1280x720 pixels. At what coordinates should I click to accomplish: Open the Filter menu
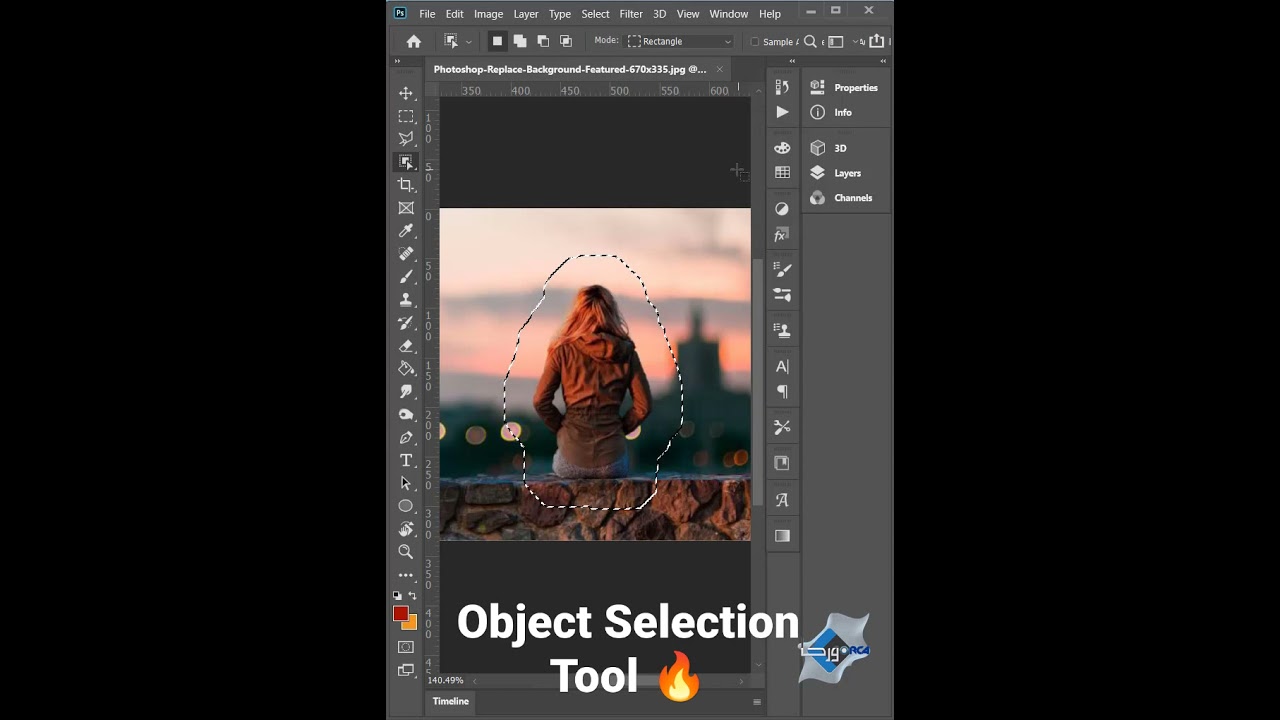tap(631, 14)
